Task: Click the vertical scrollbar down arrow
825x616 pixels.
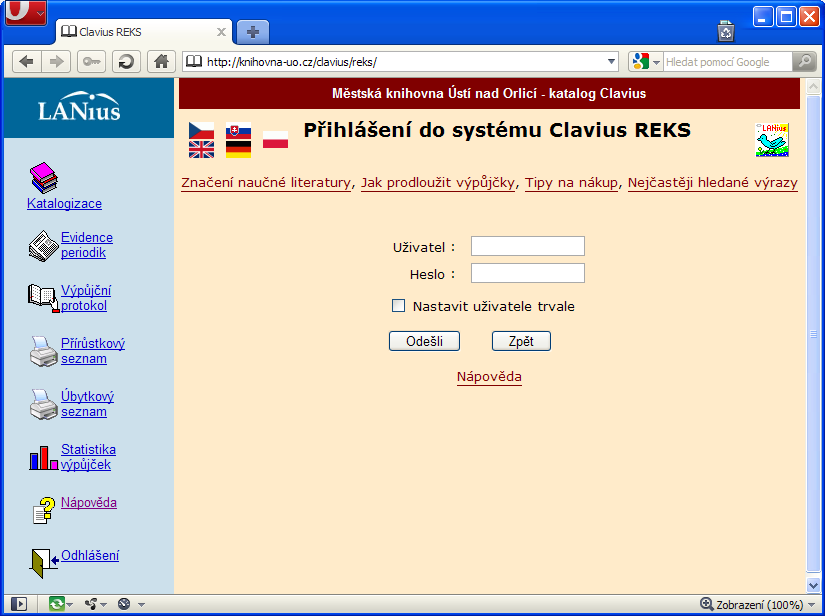Action: 813,584
